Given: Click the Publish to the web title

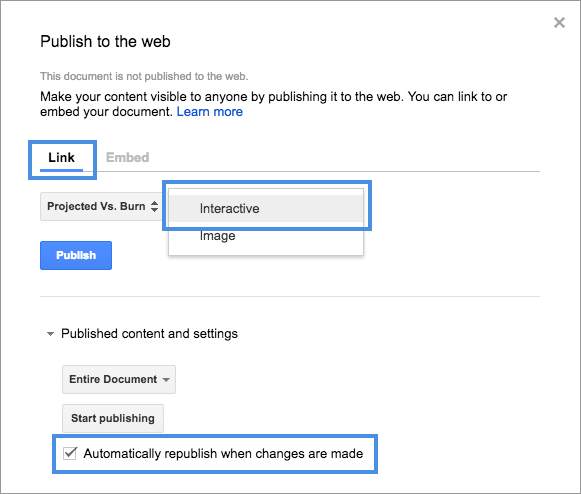Looking at the screenshot, I should click(x=105, y=42).
